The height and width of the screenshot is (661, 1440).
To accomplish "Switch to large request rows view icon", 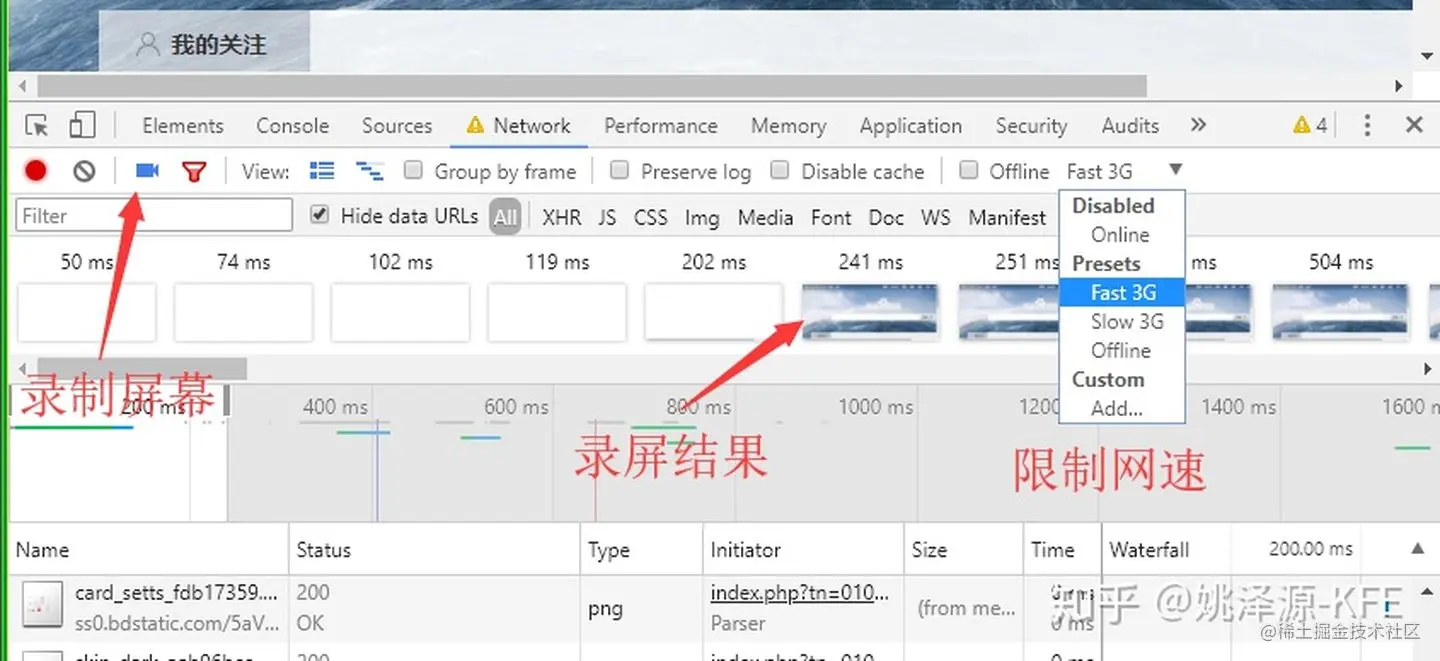I will pos(322,171).
